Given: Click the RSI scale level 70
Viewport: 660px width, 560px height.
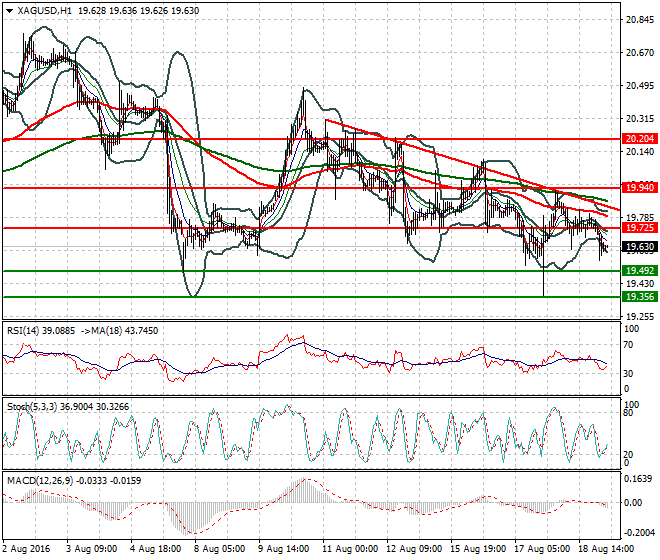Looking at the screenshot, I should (x=628, y=345).
